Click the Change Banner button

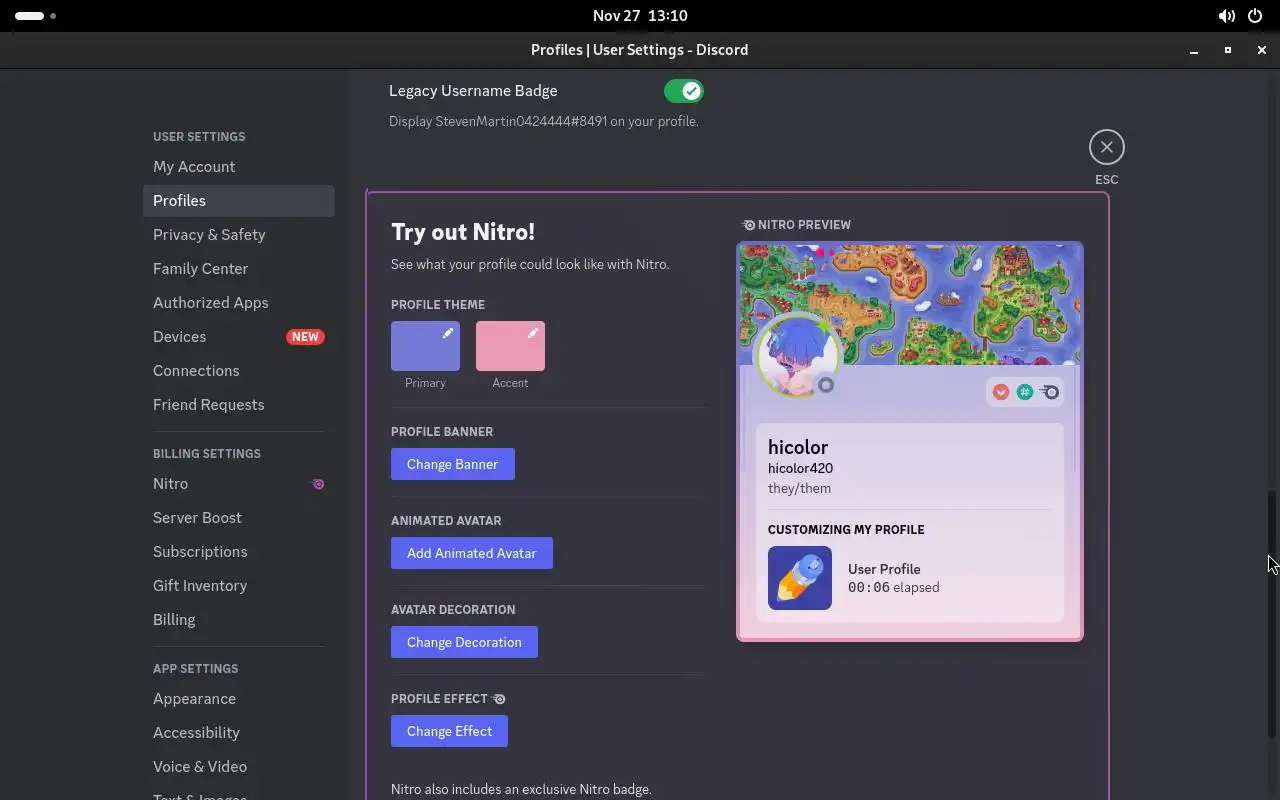[x=452, y=464]
